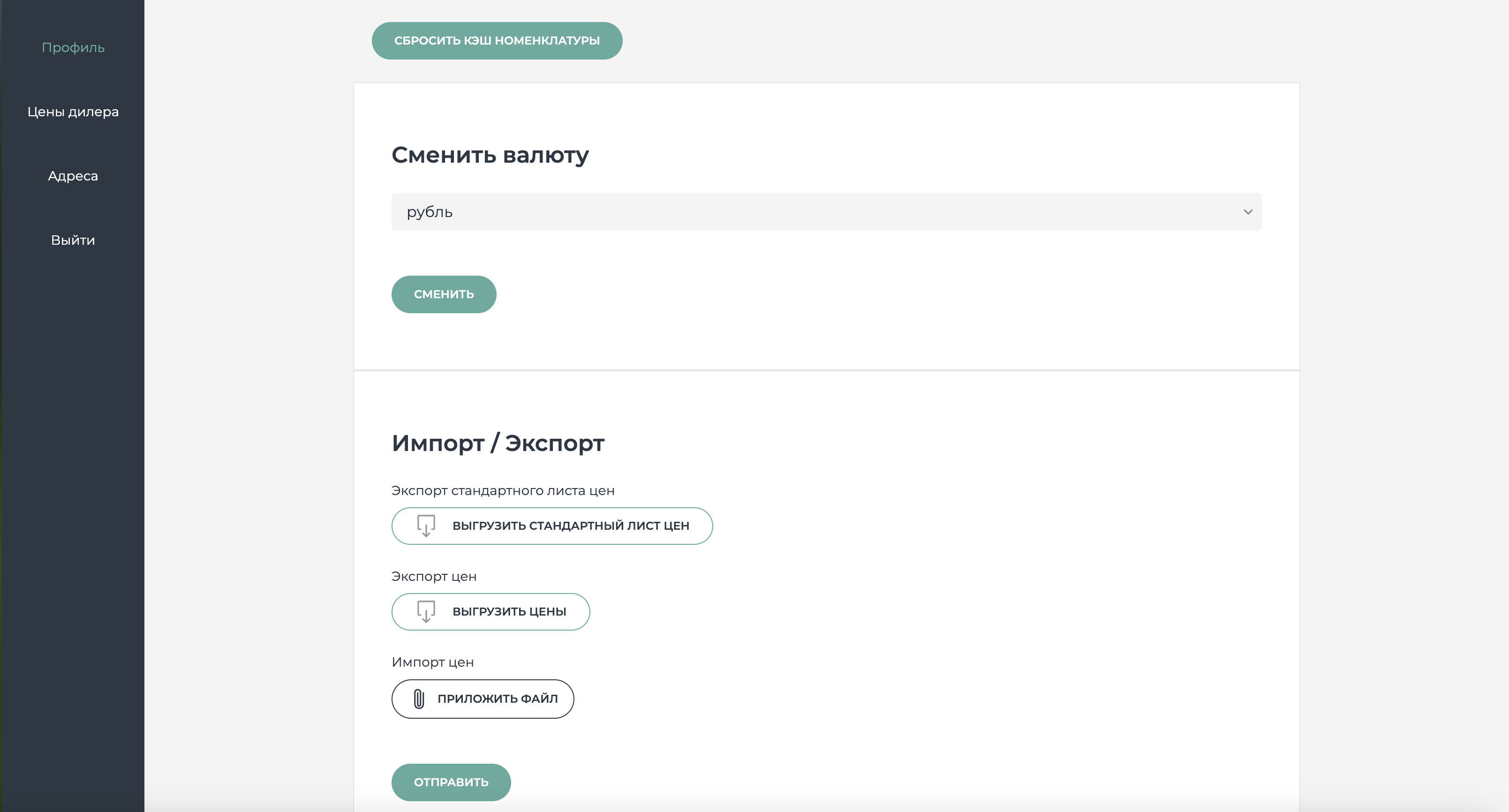This screenshot has height=812, width=1509.
Task: Click Выгрузить стандартный лист цен button
Action: point(552,526)
